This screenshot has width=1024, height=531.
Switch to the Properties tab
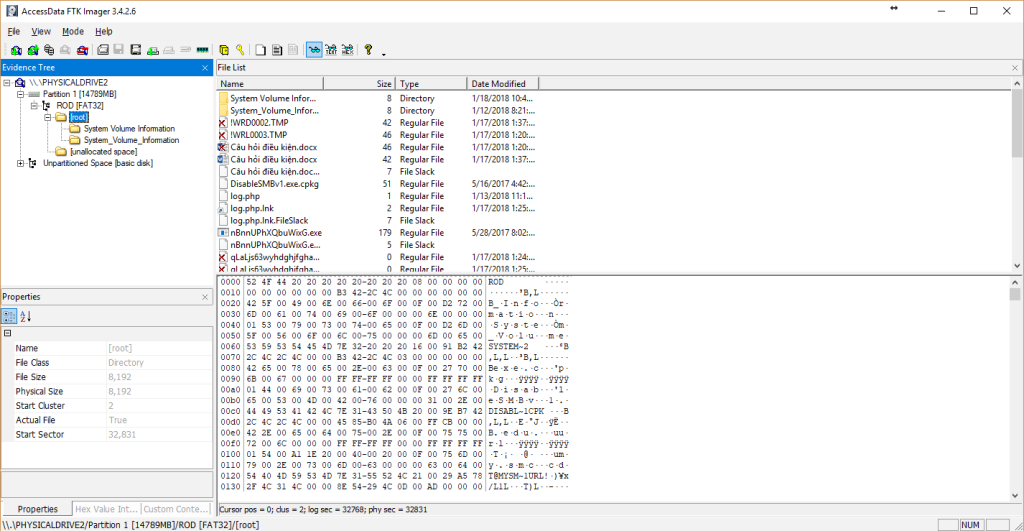point(37,509)
